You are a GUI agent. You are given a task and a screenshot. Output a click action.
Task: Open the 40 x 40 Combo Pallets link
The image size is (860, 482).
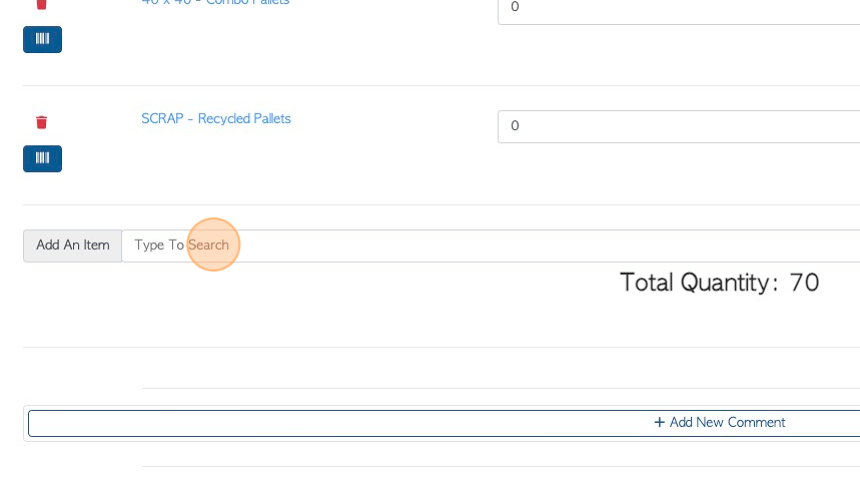tap(215, 2)
